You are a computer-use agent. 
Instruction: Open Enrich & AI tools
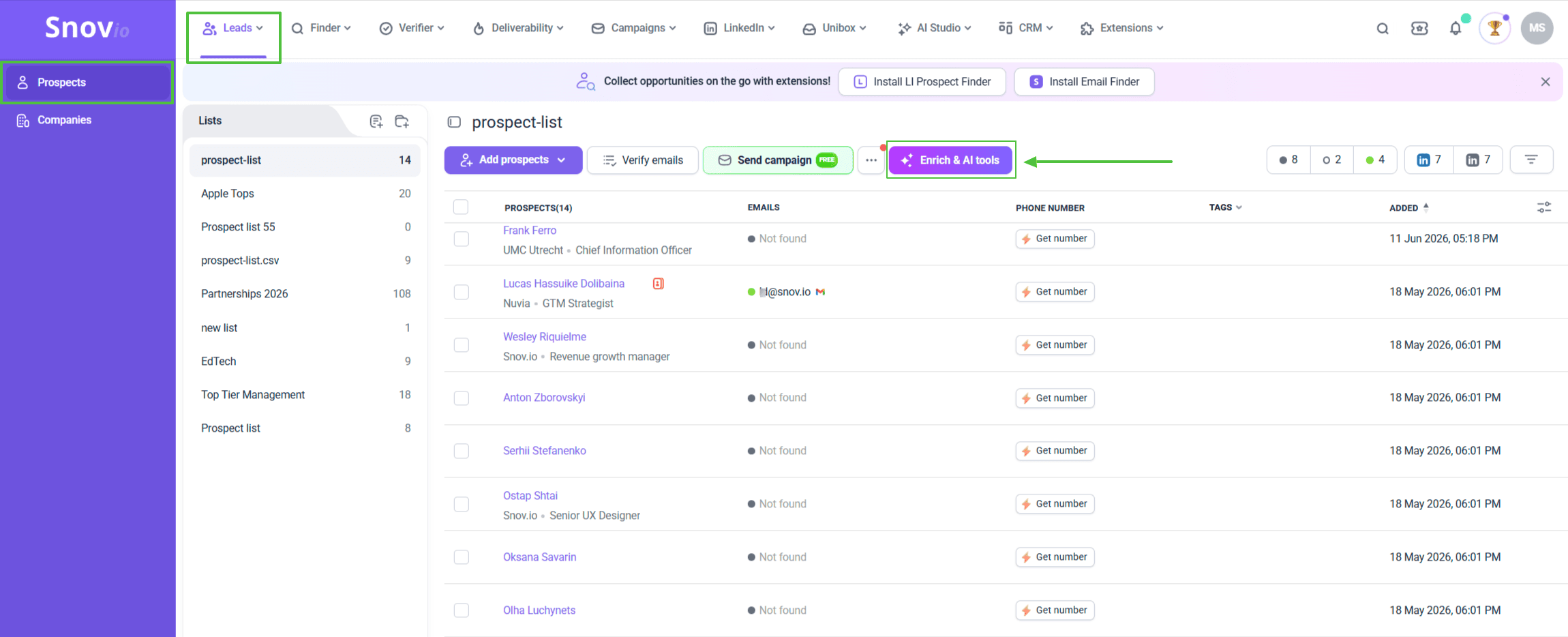tap(950, 160)
